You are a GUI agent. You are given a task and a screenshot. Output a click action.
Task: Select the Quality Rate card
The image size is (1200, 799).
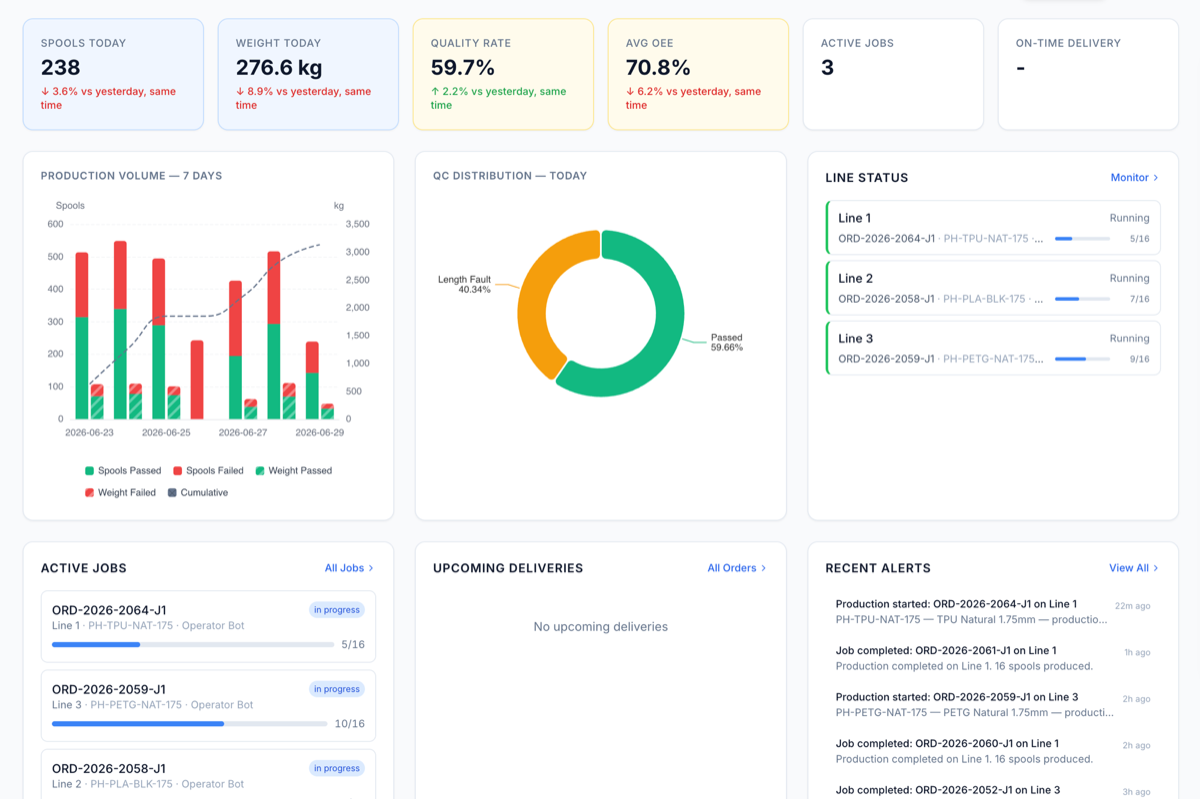[503, 74]
